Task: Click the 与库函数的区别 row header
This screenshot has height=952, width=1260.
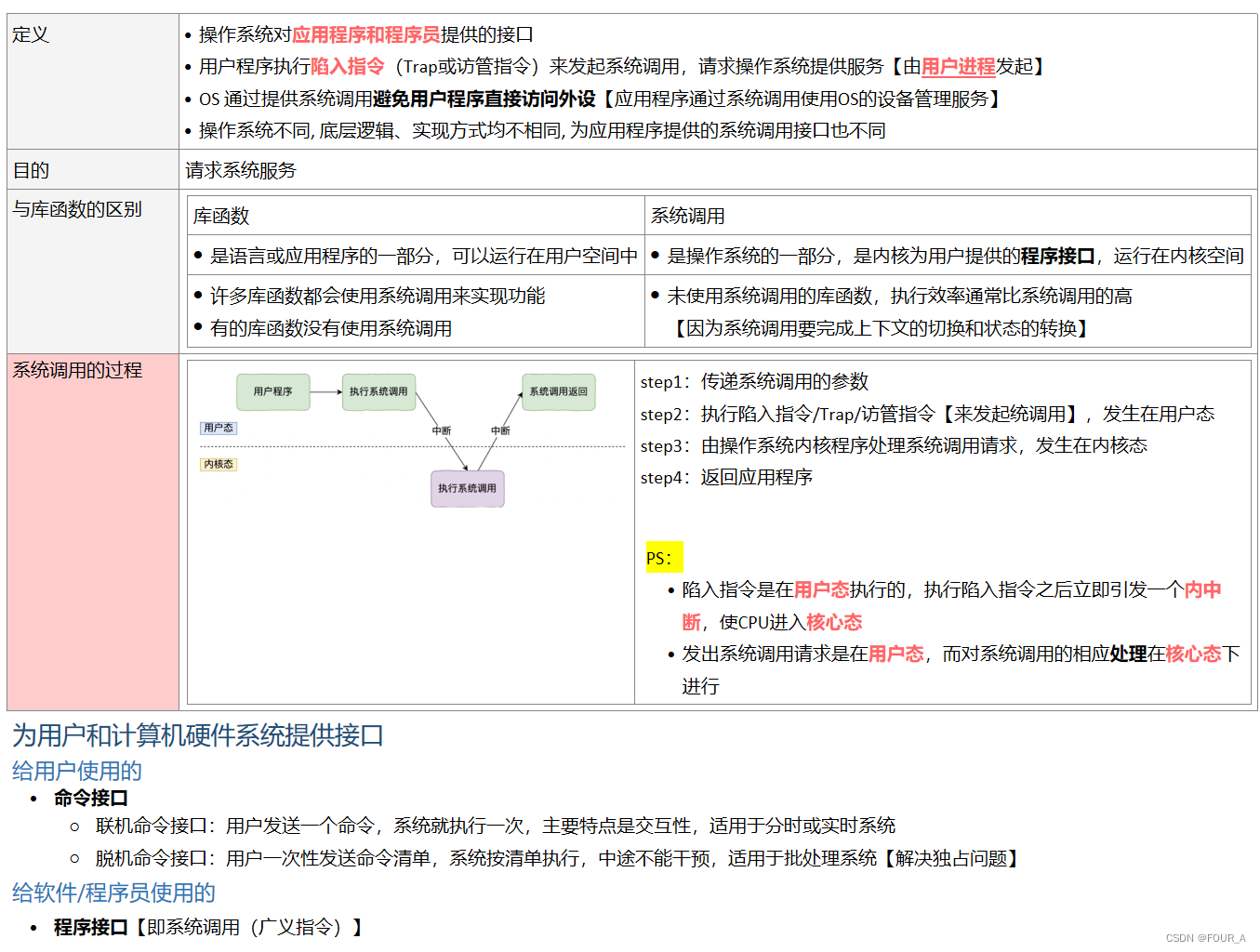Action: 93,271
